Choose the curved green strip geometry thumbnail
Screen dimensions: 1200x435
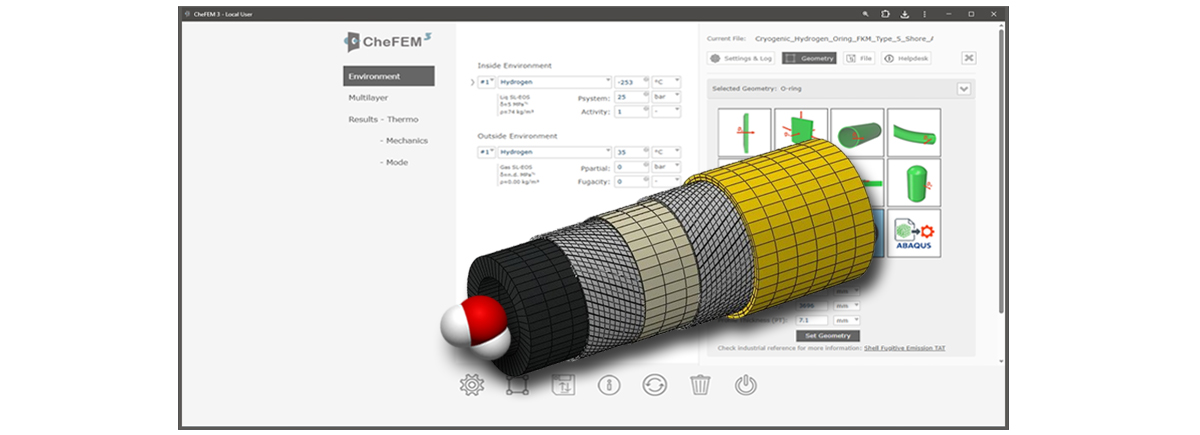pos(914,132)
